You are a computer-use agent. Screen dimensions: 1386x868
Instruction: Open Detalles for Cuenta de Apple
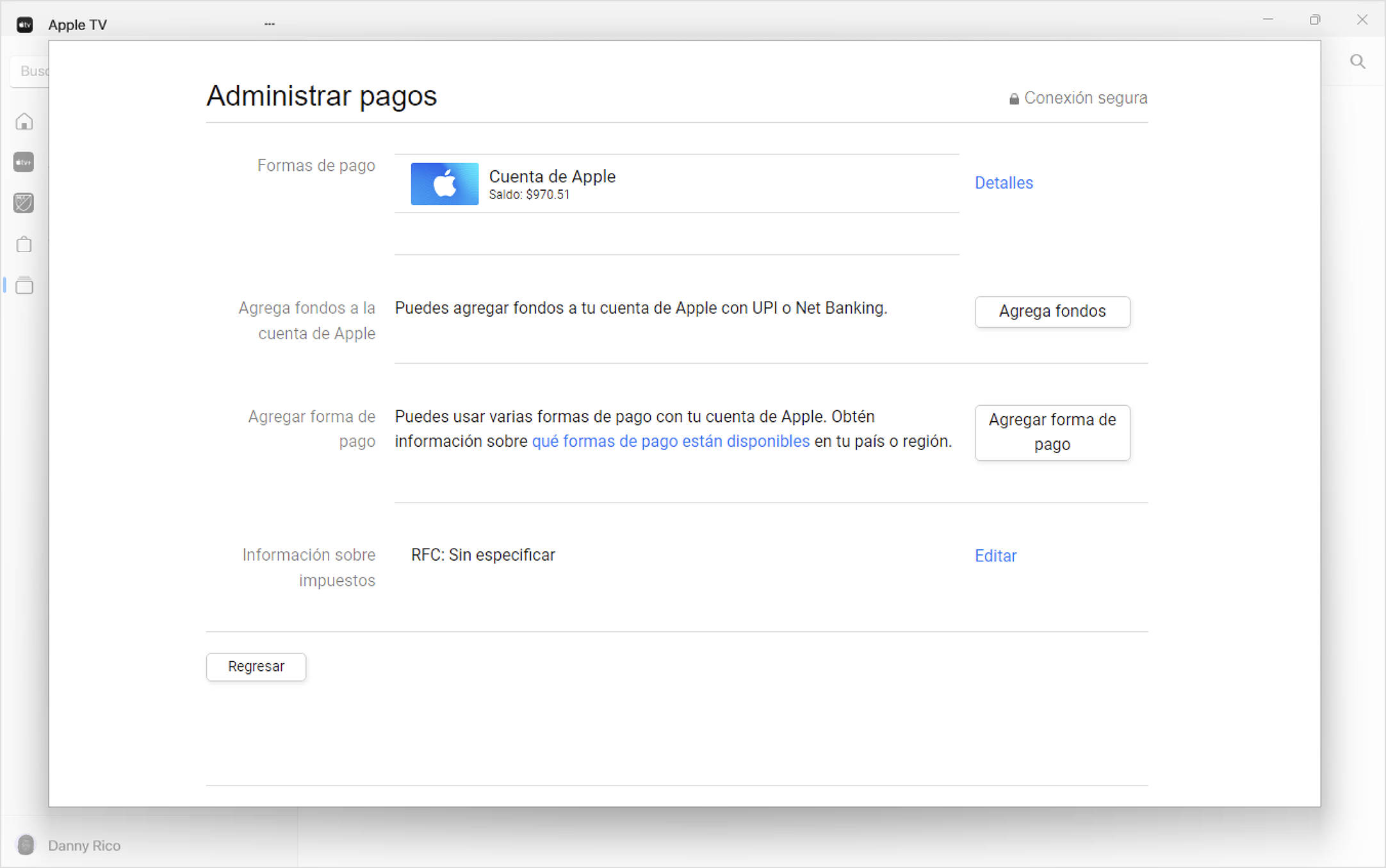1004,183
